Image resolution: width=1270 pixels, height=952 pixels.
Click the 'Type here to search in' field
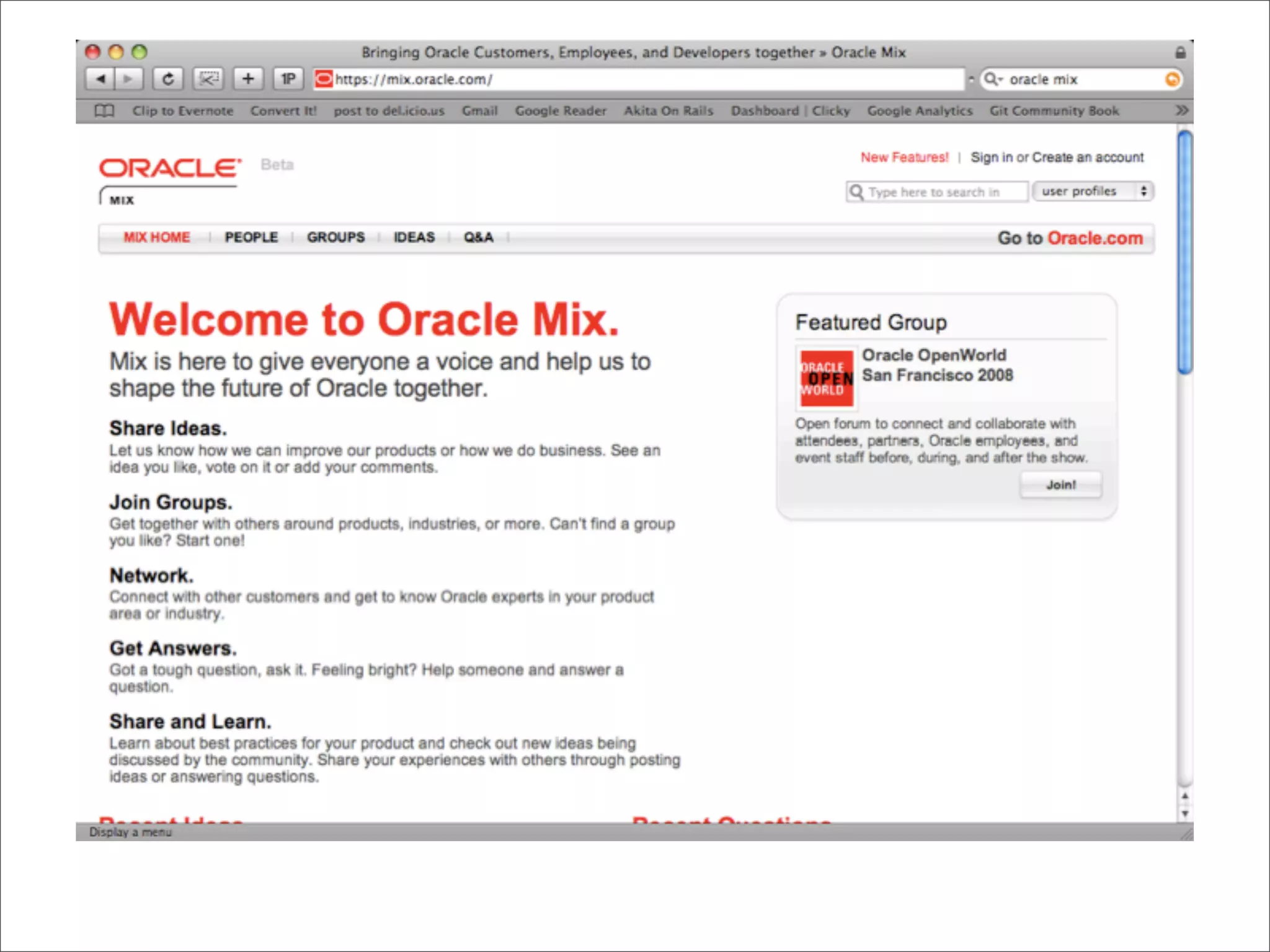(937, 192)
